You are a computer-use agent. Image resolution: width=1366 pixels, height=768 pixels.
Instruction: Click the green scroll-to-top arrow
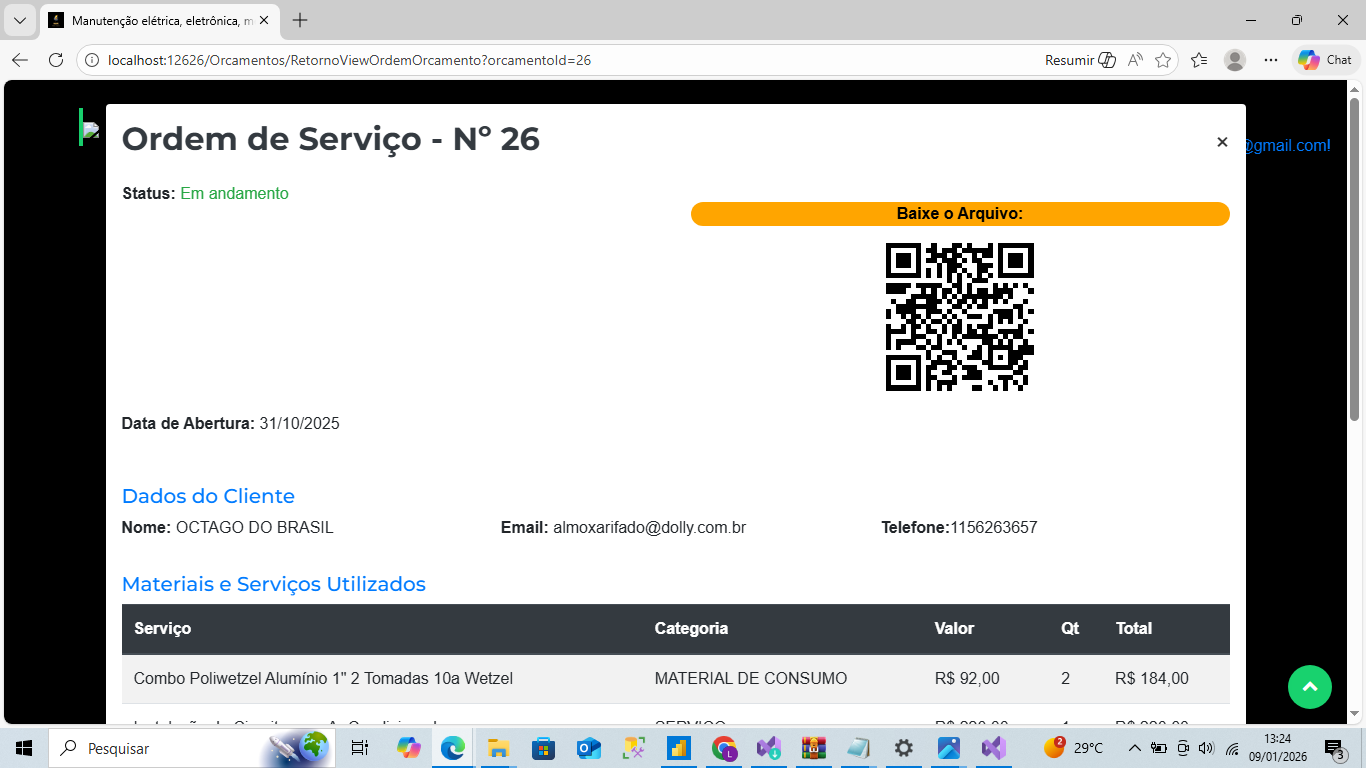[1310, 687]
